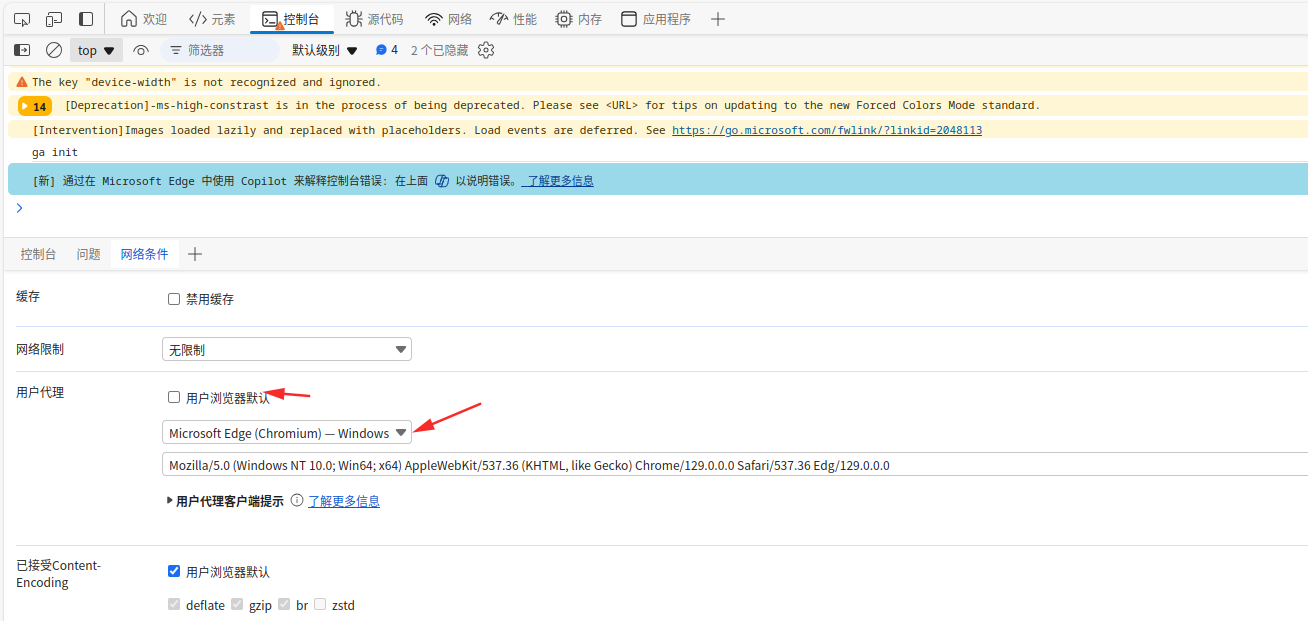Focus the 筛选器 console filter field
Image resolution: width=1308 pixels, height=621 pixels.
[x=220, y=50]
